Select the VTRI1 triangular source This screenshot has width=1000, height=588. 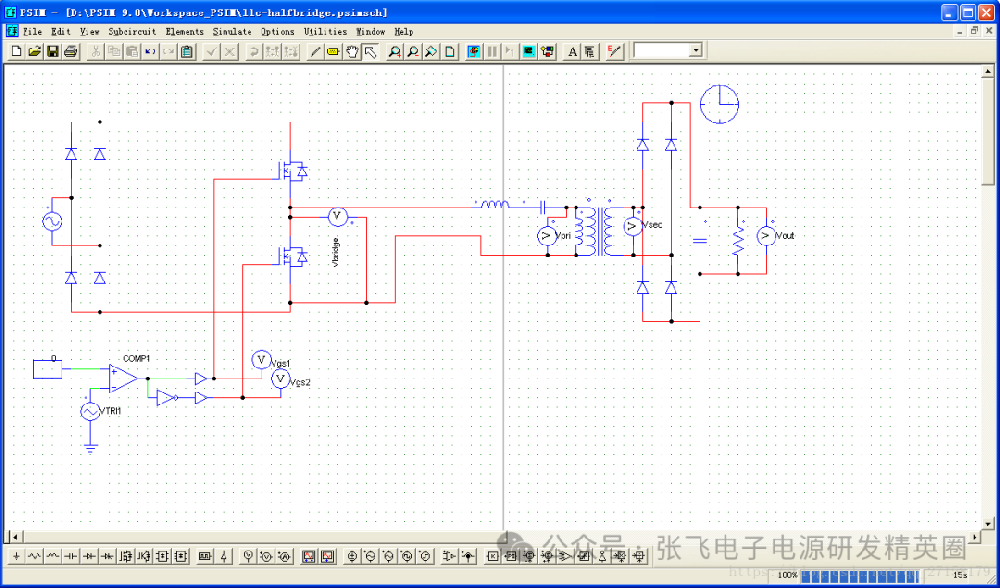90,412
